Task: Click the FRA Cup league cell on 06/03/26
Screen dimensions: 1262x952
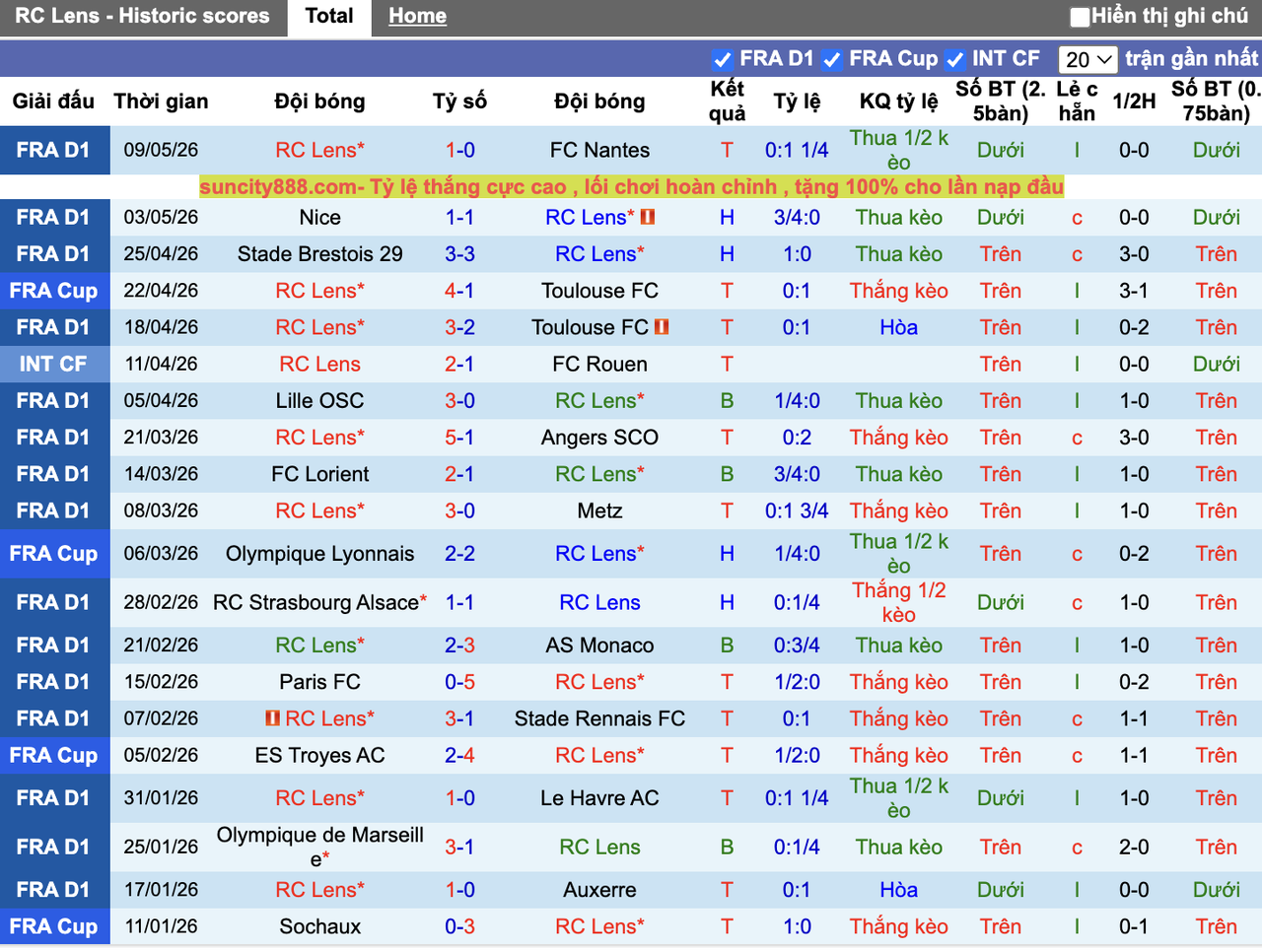Action: click(53, 554)
